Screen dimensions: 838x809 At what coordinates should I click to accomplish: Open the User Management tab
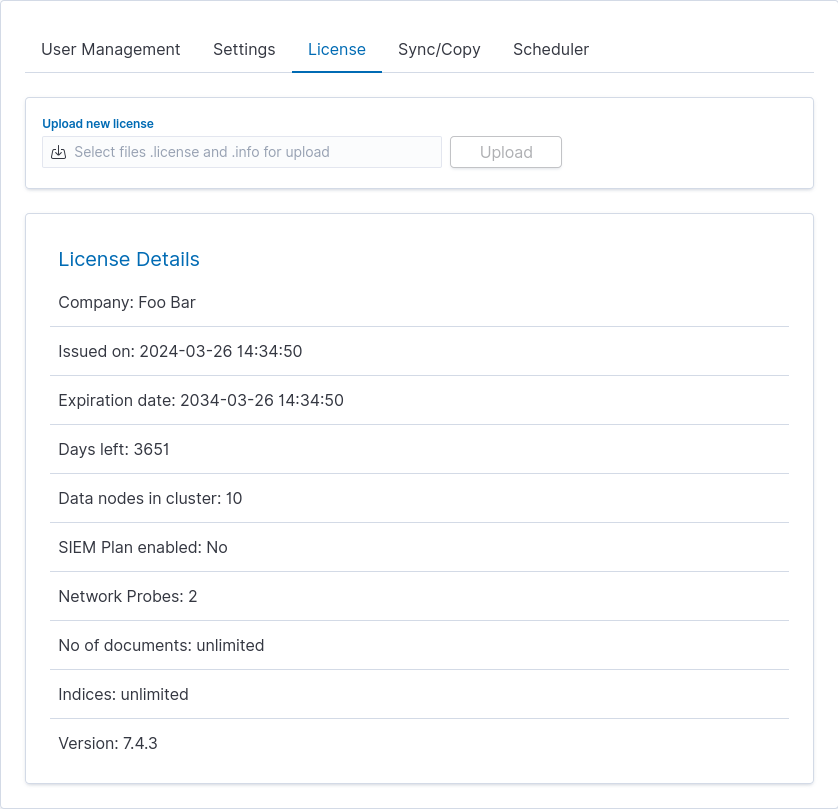pos(111,49)
